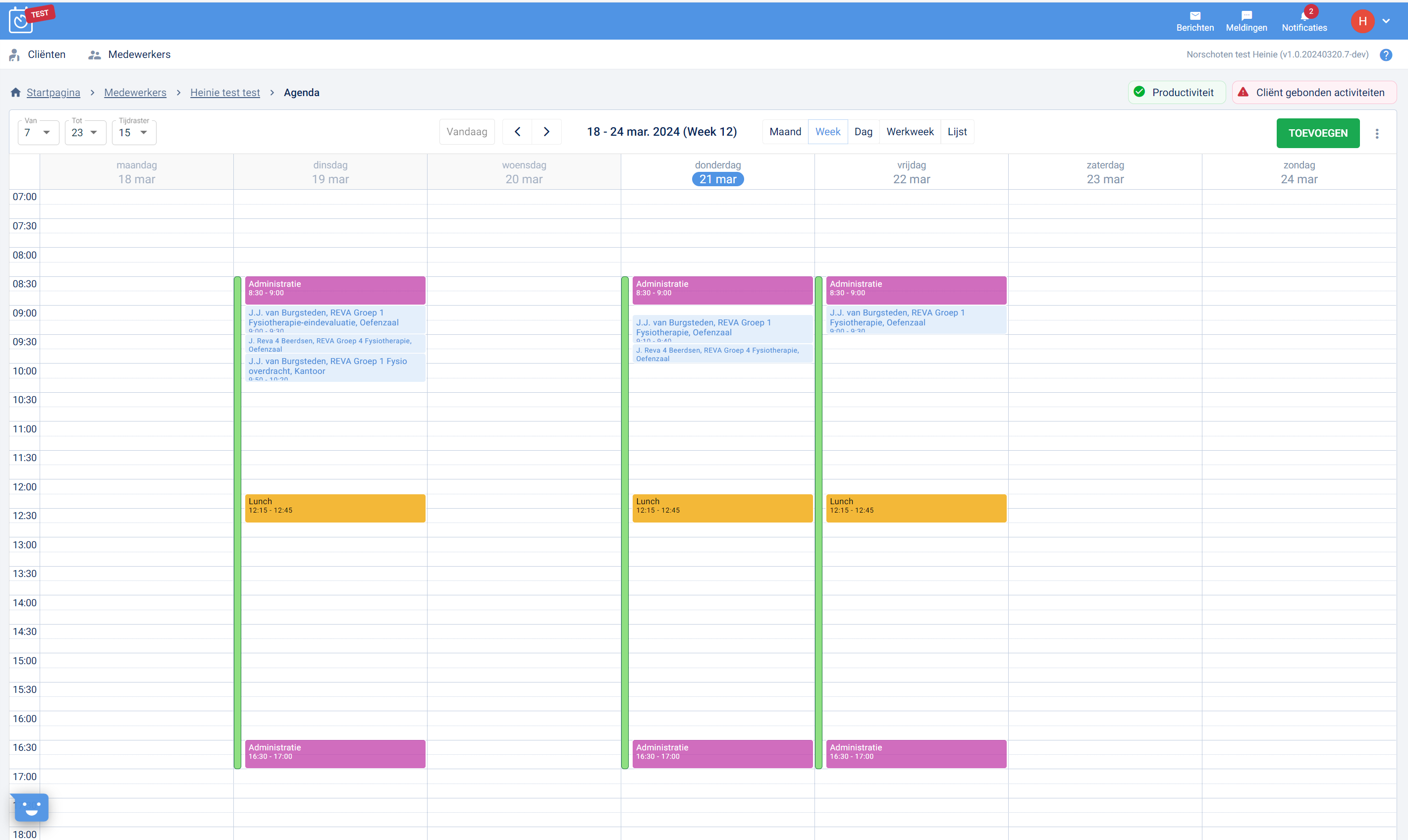This screenshot has width=1408, height=840.
Task: Toggle Cliënt gebonden activiteiten indicator
Action: [1313, 92]
